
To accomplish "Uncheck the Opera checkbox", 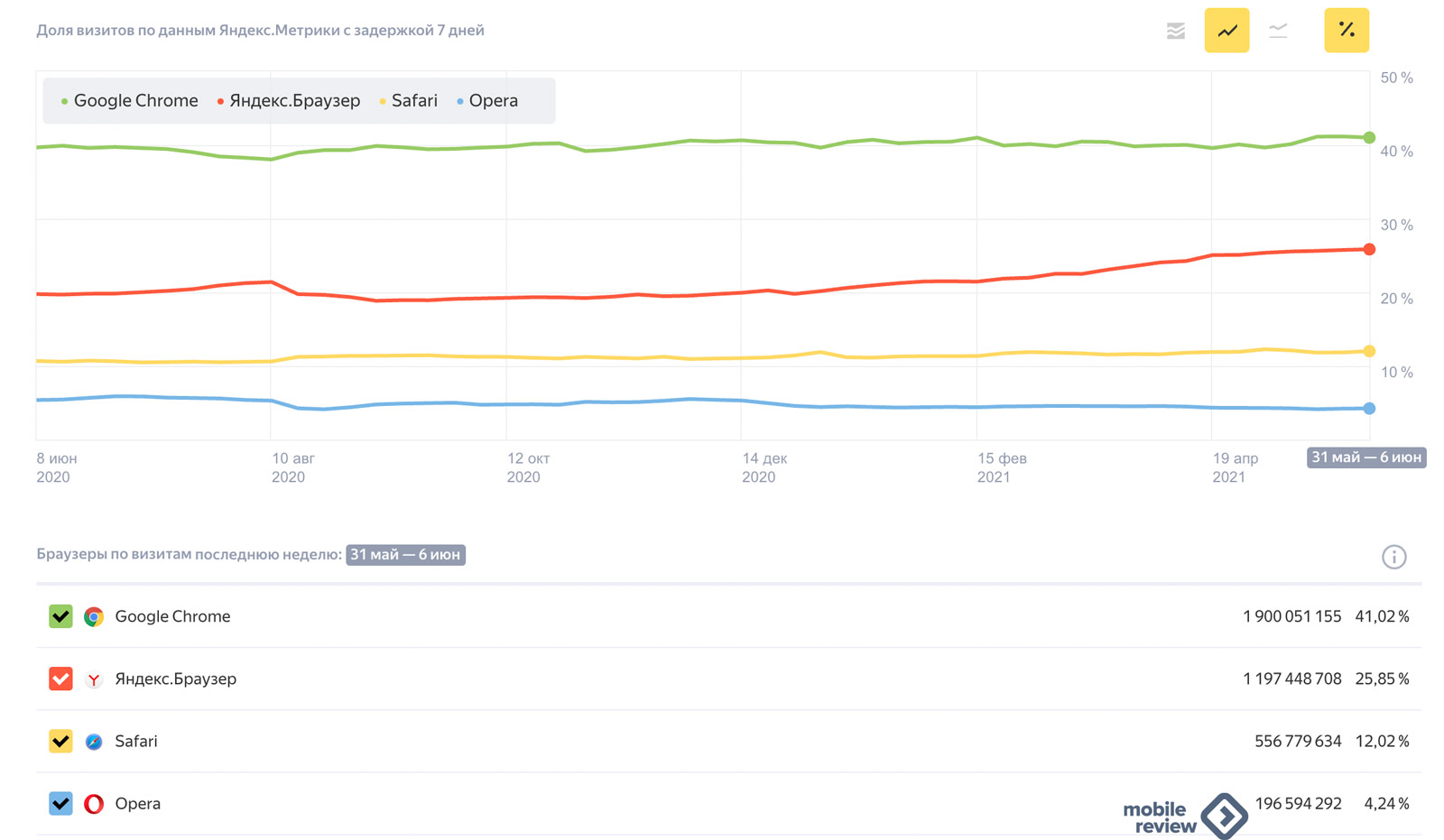I will coord(60,803).
